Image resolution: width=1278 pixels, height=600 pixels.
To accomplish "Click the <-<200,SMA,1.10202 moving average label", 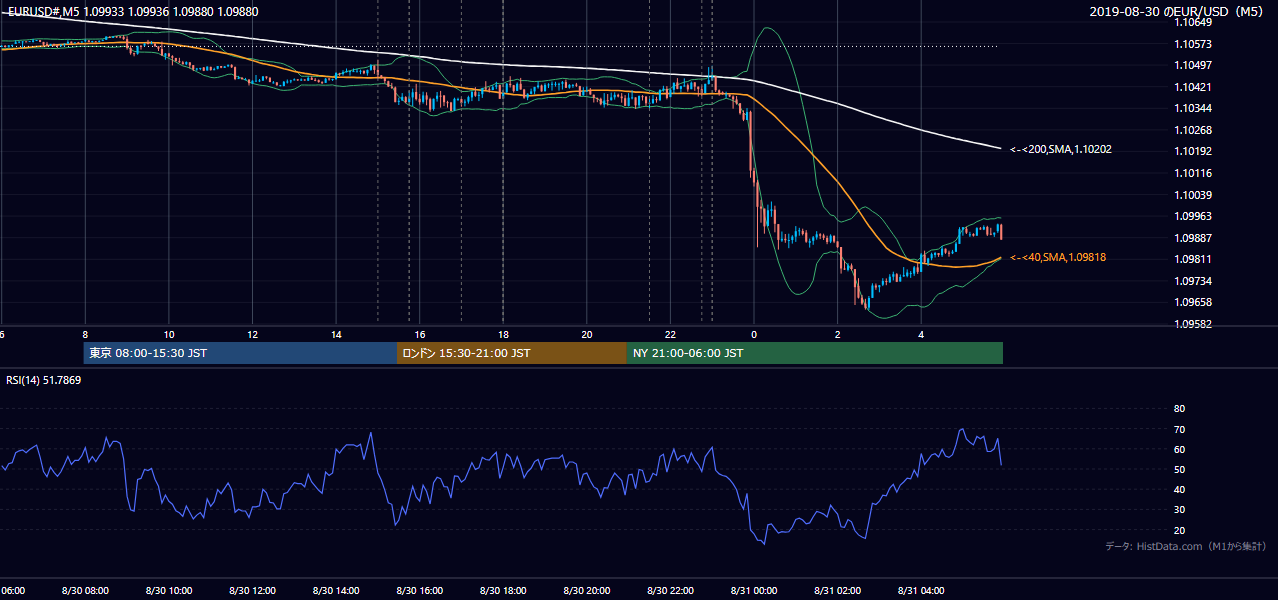I will click(1061, 150).
